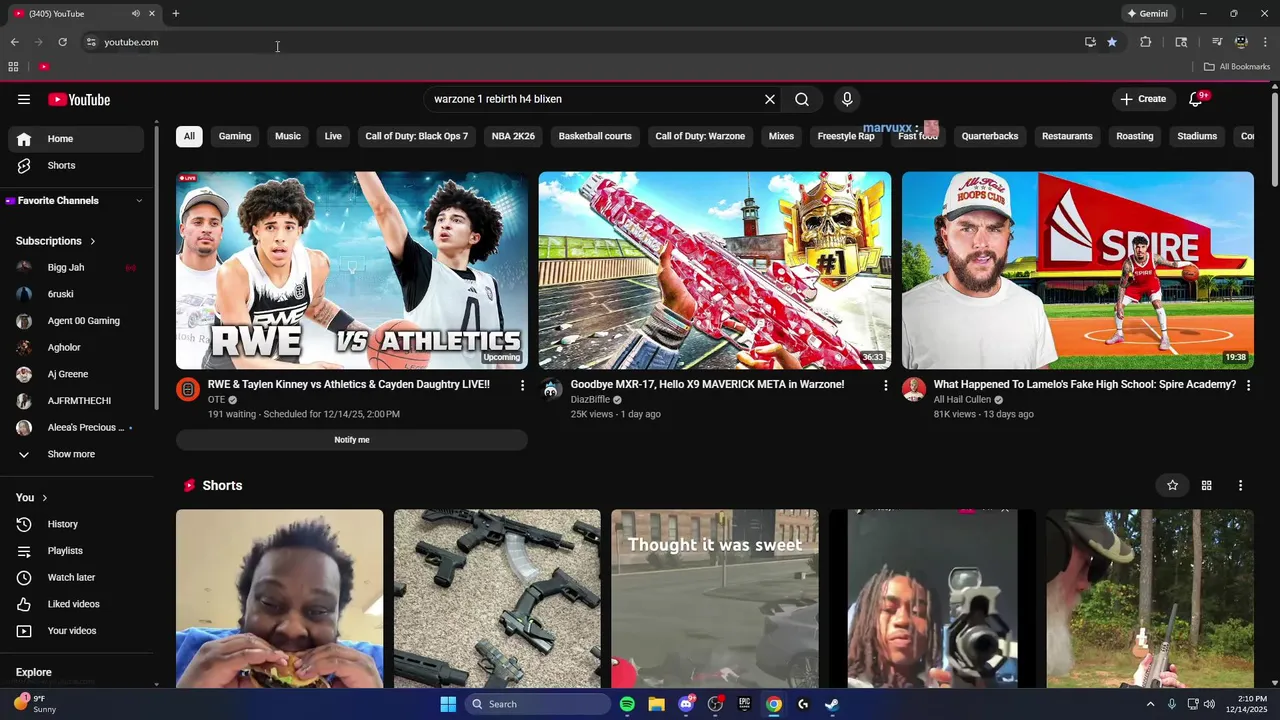Clear the search box with X
The image size is (1280, 720).
tap(770, 99)
